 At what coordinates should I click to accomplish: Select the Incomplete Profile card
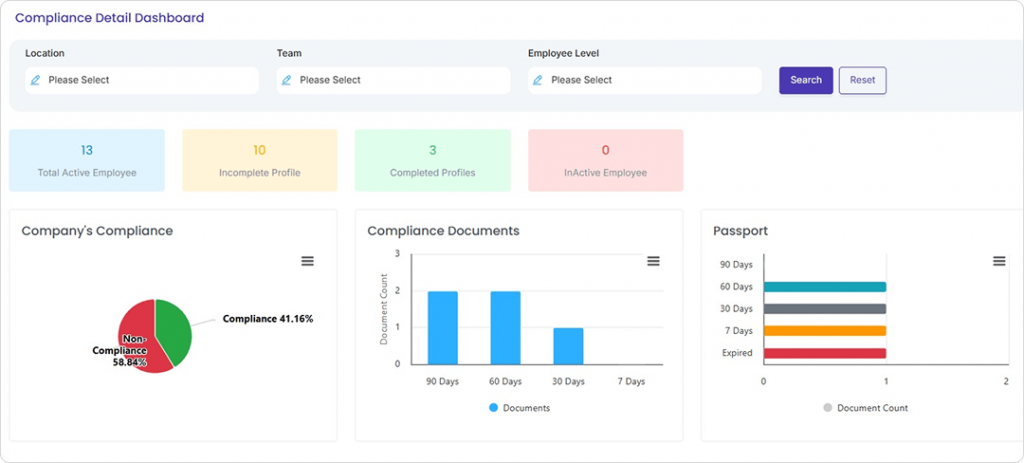pyautogui.click(x=260, y=160)
